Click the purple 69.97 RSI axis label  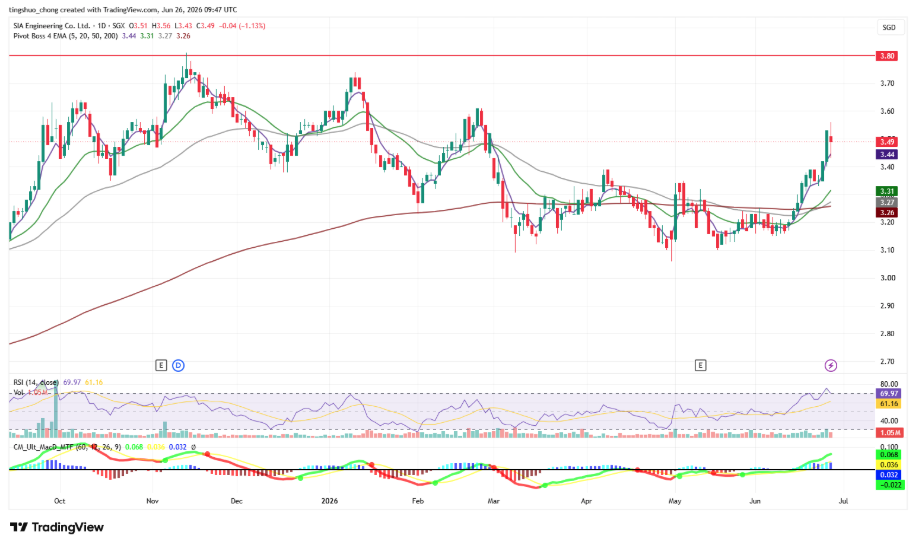889,394
